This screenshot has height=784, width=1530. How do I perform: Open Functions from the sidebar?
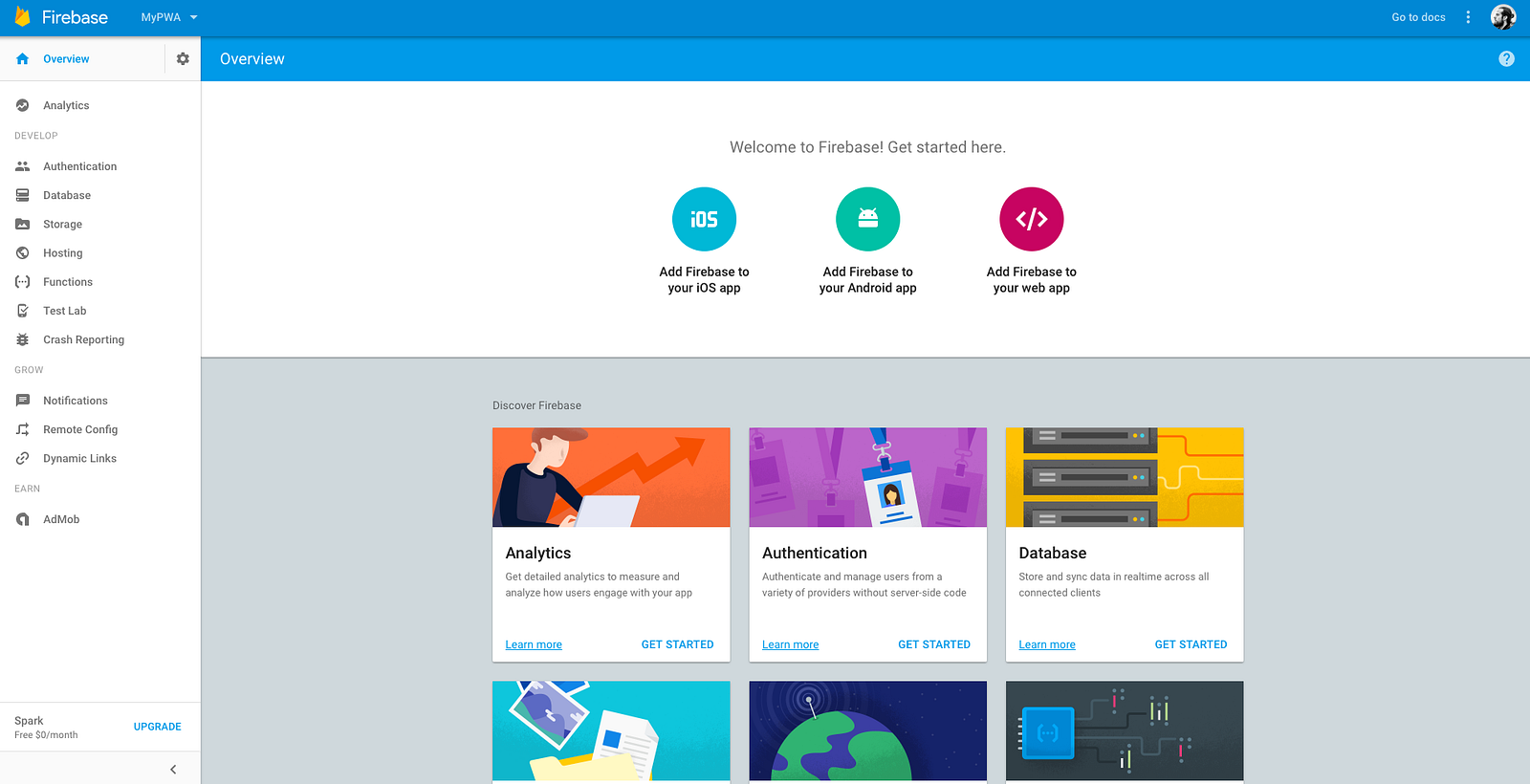[x=68, y=282]
